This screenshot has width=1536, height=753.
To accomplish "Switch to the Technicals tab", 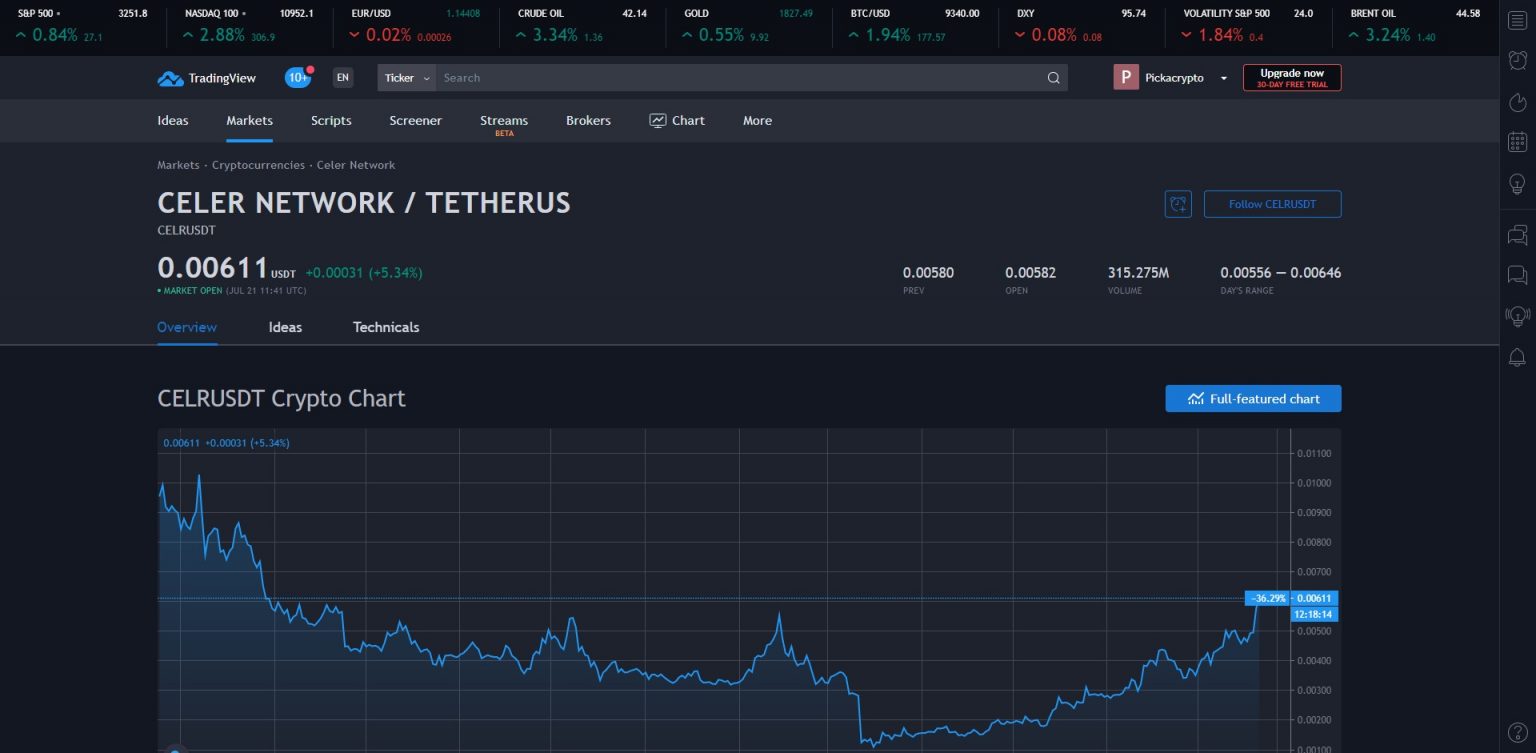I will click(x=386, y=327).
